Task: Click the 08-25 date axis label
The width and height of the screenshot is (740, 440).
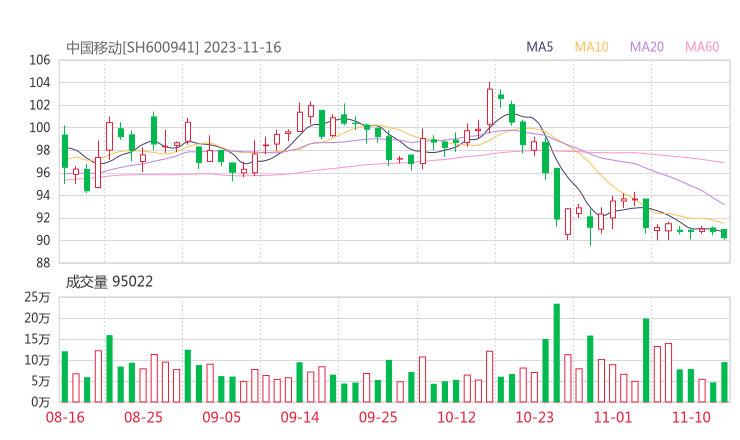Action: click(x=143, y=417)
